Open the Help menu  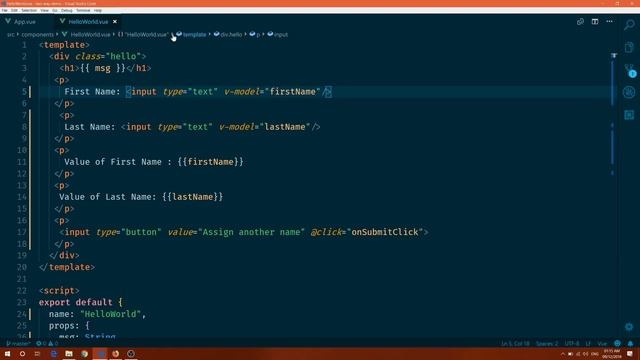click(98, 10)
